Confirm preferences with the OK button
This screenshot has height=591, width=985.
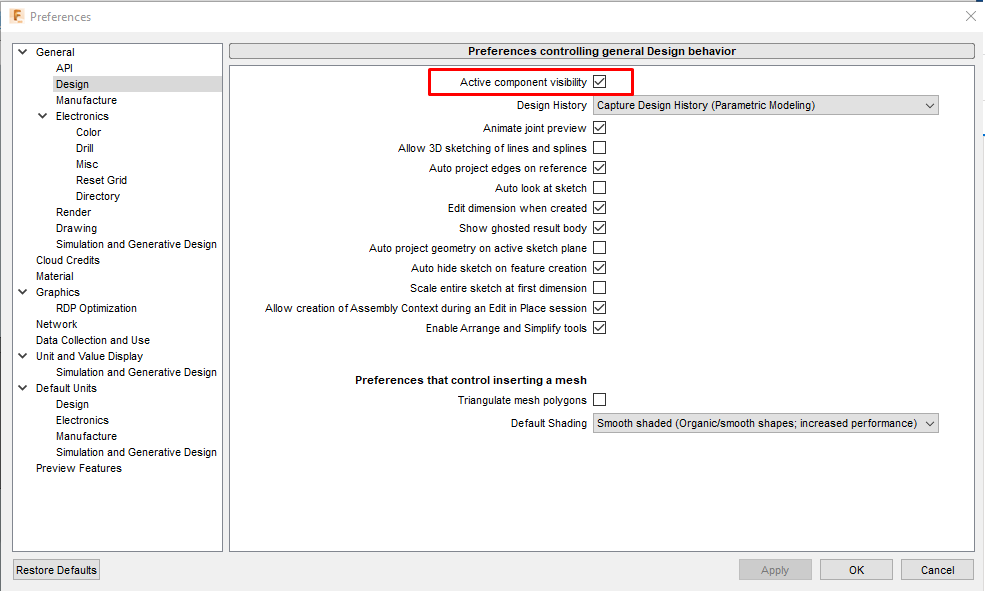856,569
